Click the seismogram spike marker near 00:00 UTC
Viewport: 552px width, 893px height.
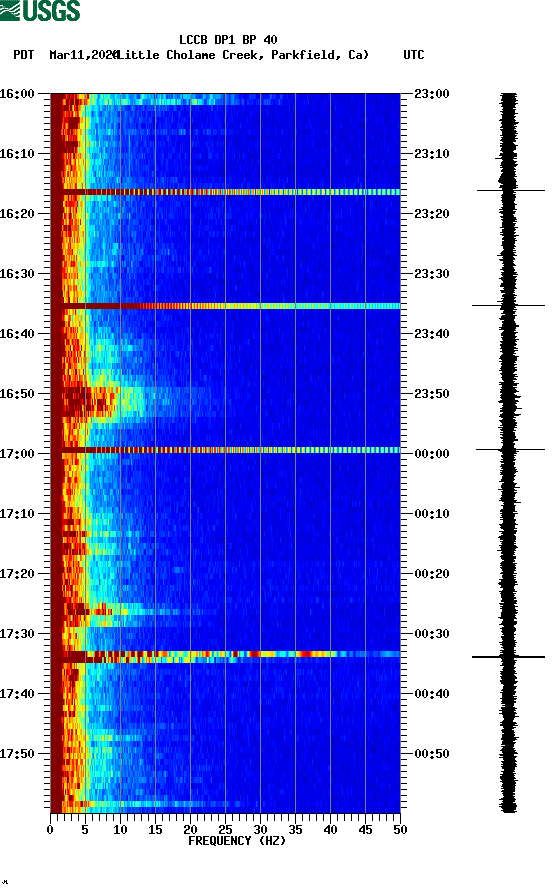pyautogui.click(x=510, y=449)
